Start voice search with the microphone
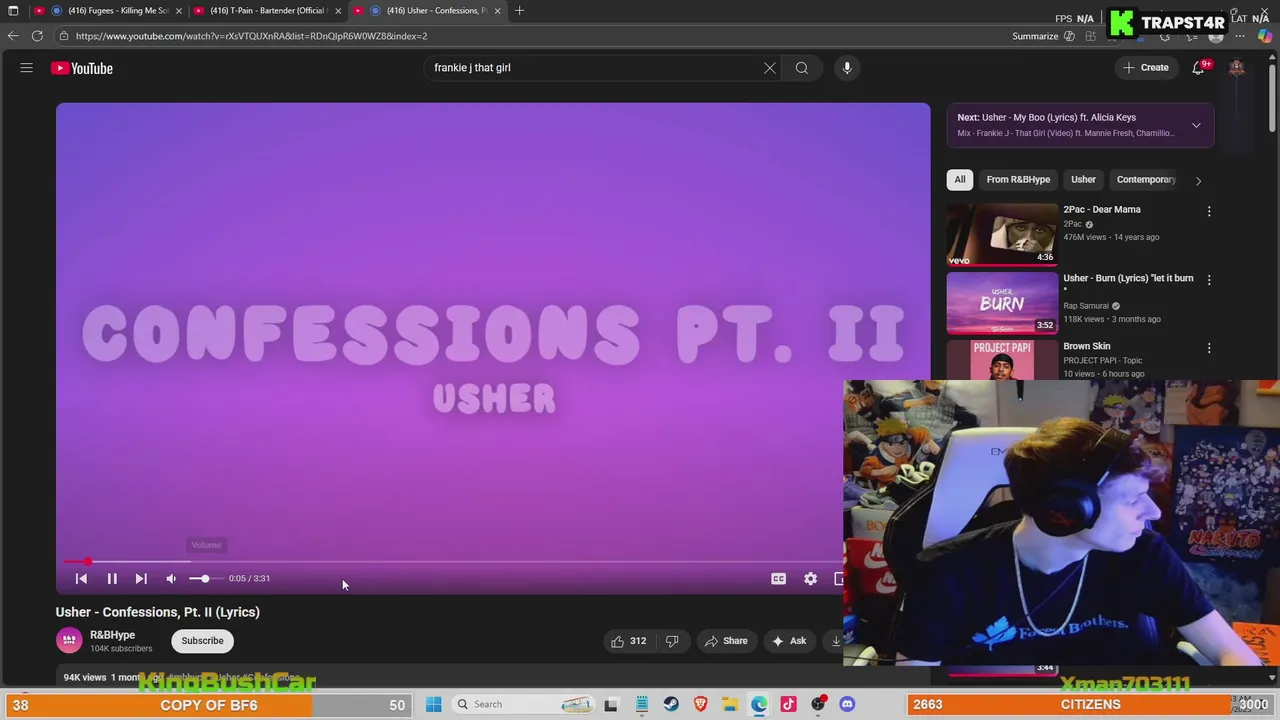The width and height of the screenshot is (1280, 720). (x=847, y=68)
